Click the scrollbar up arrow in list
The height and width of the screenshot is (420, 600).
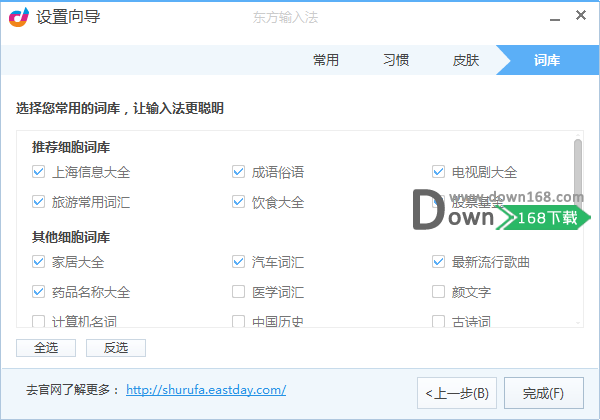click(x=578, y=135)
